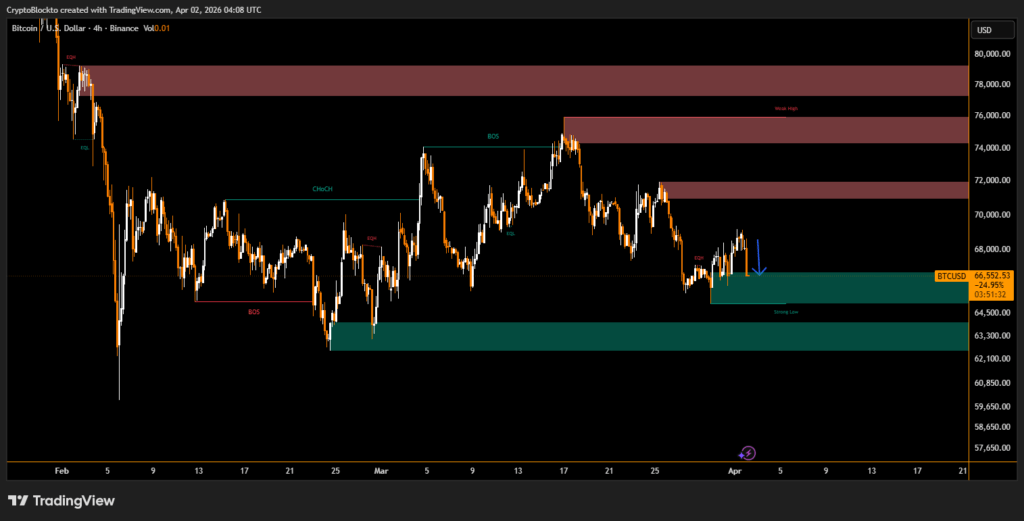The height and width of the screenshot is (521, 1024).
Task: Click the Weak High label
Action: click(786, 108)
